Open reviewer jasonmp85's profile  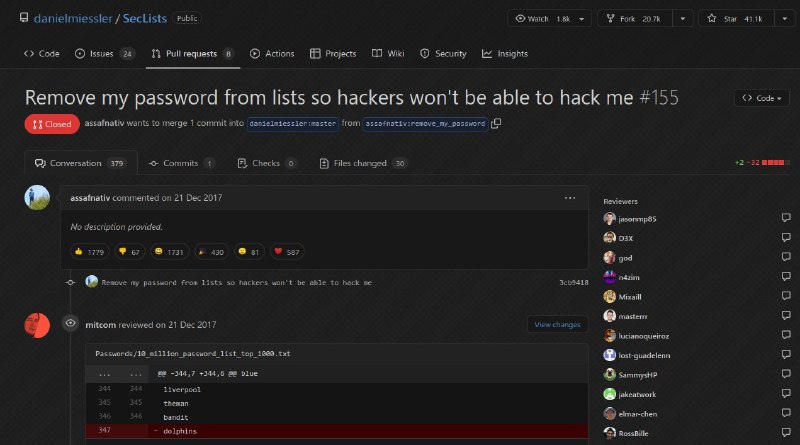pos(637,219)
